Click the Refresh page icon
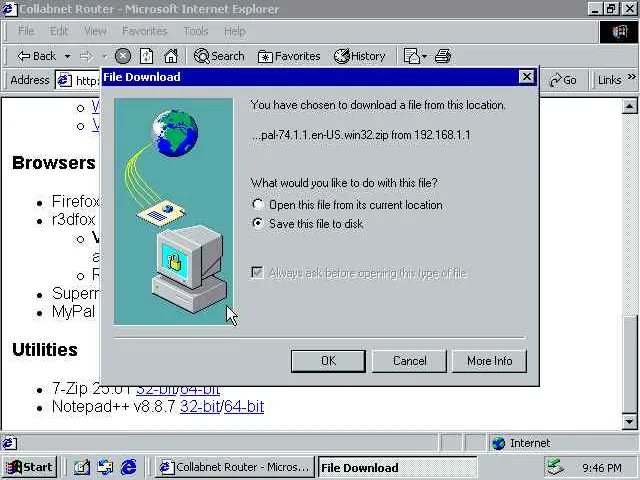Viewport: 640px width, 480px height. [x=147, y=56]
